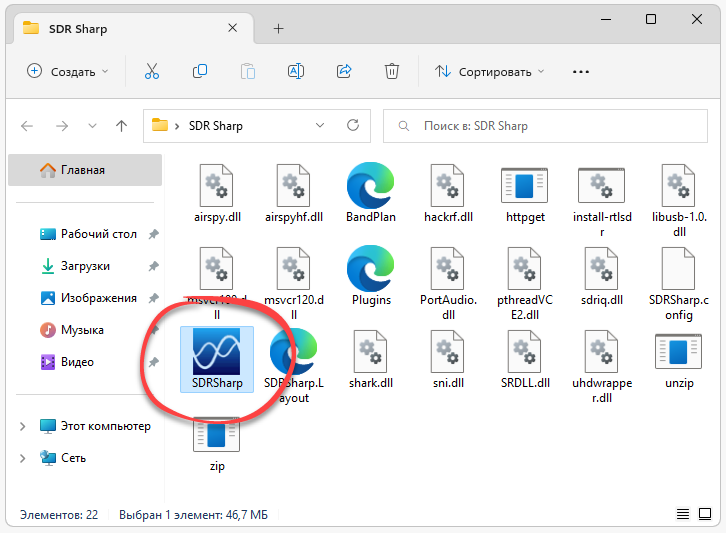Image resolution: width=726 pixels, height=533 pixels.
Task: Open Музыка in sidebar
Action: 82,330
